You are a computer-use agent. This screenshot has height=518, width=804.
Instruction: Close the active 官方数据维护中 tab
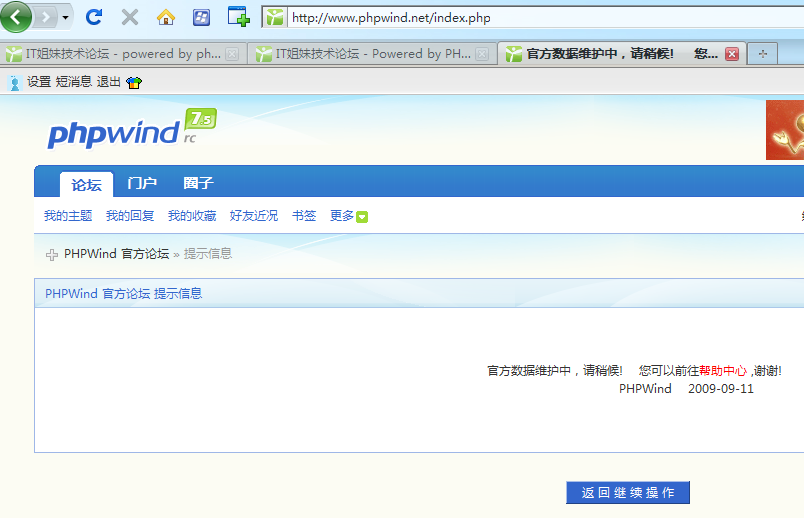point(732,54)
